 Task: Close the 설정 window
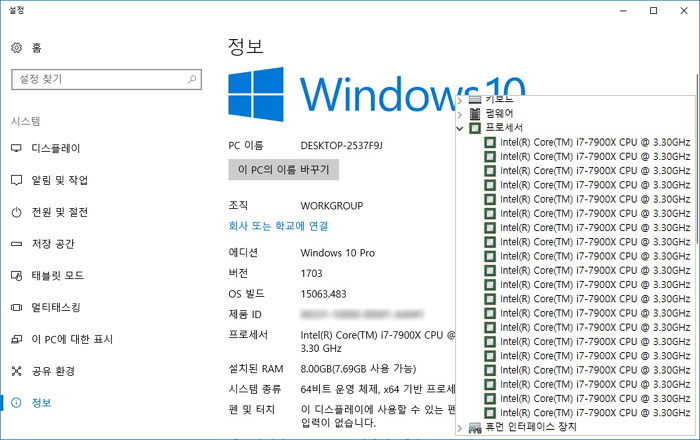point(684,11)
